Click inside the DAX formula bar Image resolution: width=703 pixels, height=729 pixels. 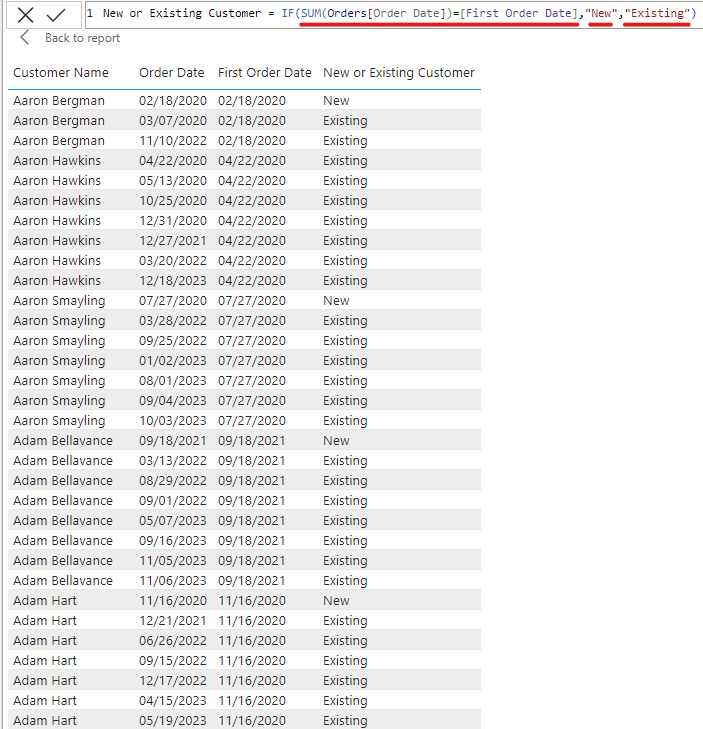[400, 14]
